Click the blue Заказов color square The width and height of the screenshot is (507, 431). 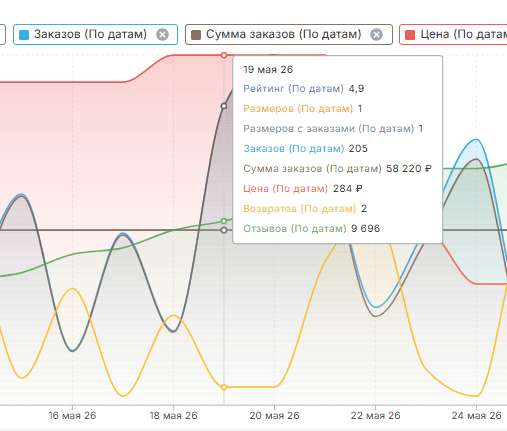[x=24, y=35]
